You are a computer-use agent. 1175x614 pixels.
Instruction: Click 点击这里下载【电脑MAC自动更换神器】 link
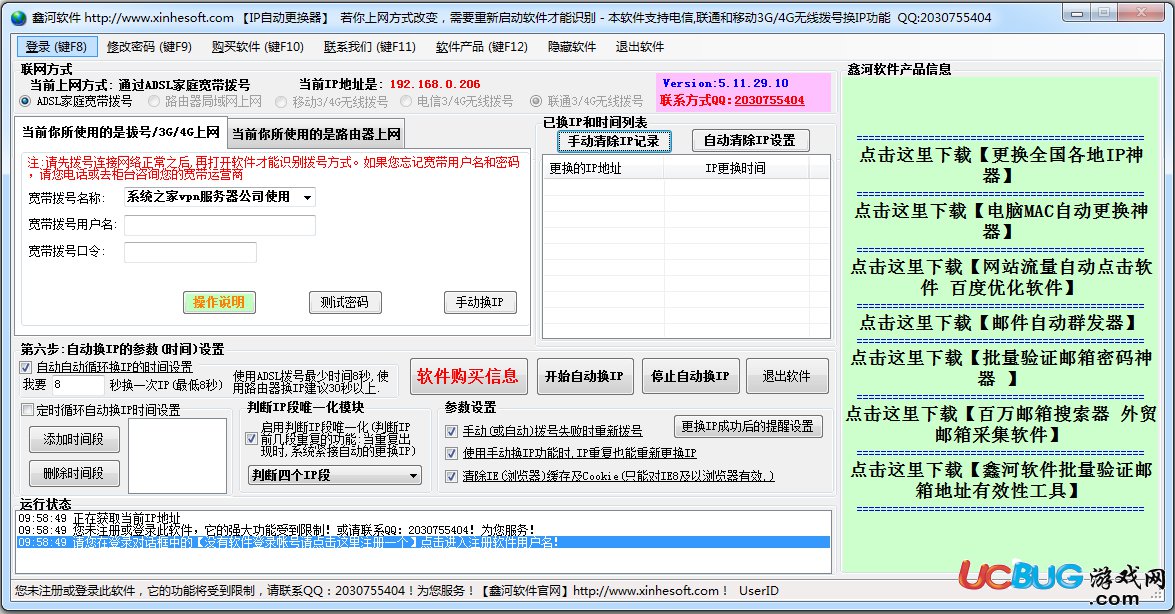click(1000, 222)
